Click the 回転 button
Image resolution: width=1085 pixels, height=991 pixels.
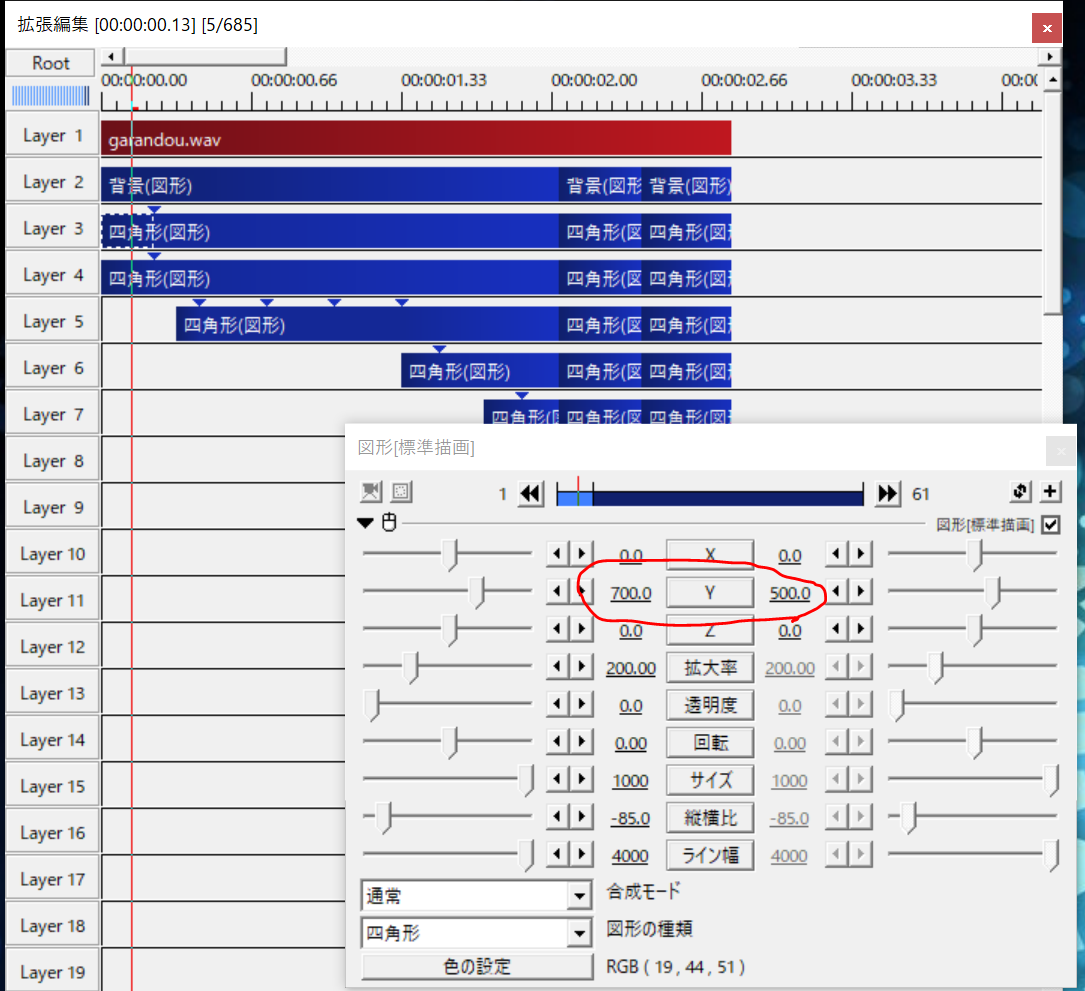(x=710, y=743)
